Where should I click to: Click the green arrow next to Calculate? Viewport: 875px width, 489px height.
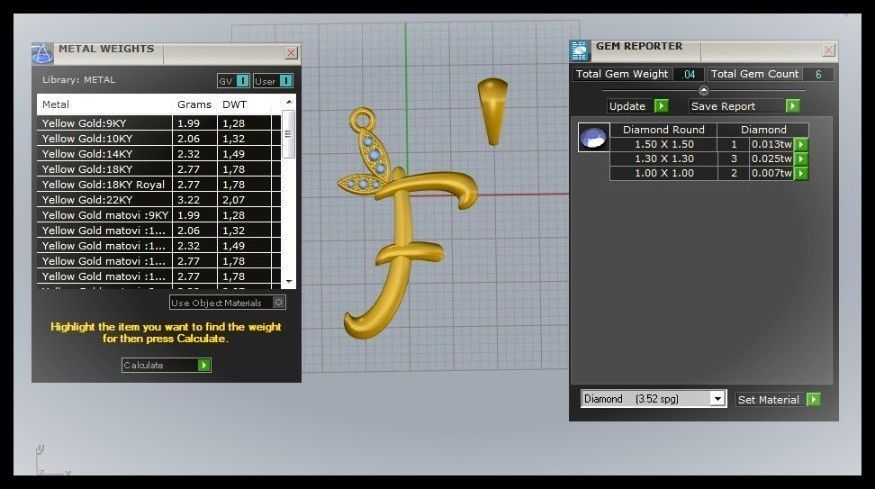point(204,365)
